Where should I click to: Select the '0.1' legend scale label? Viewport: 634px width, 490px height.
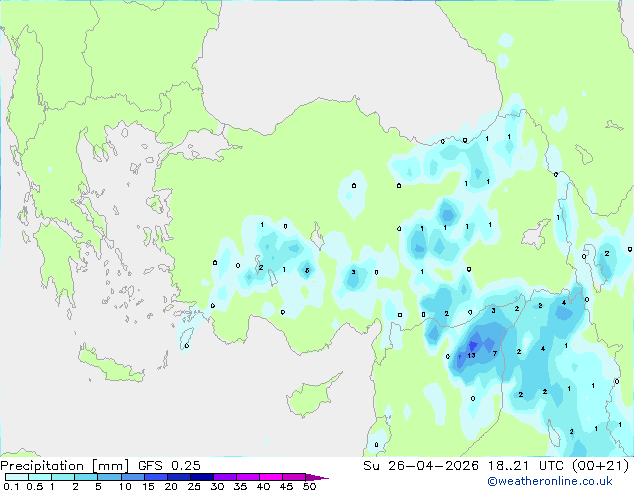pos(11,486)
